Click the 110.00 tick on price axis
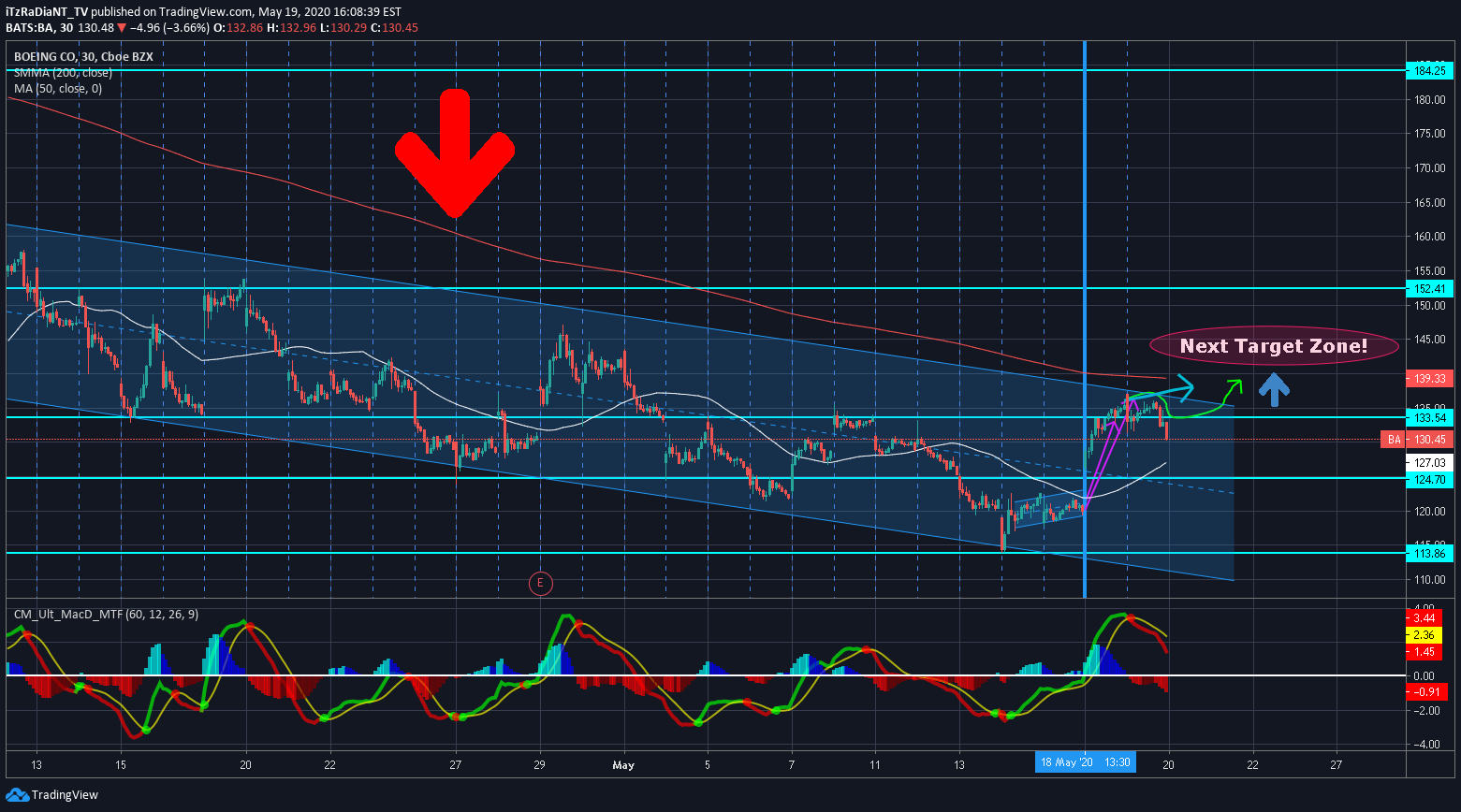 click(1428, 580)
